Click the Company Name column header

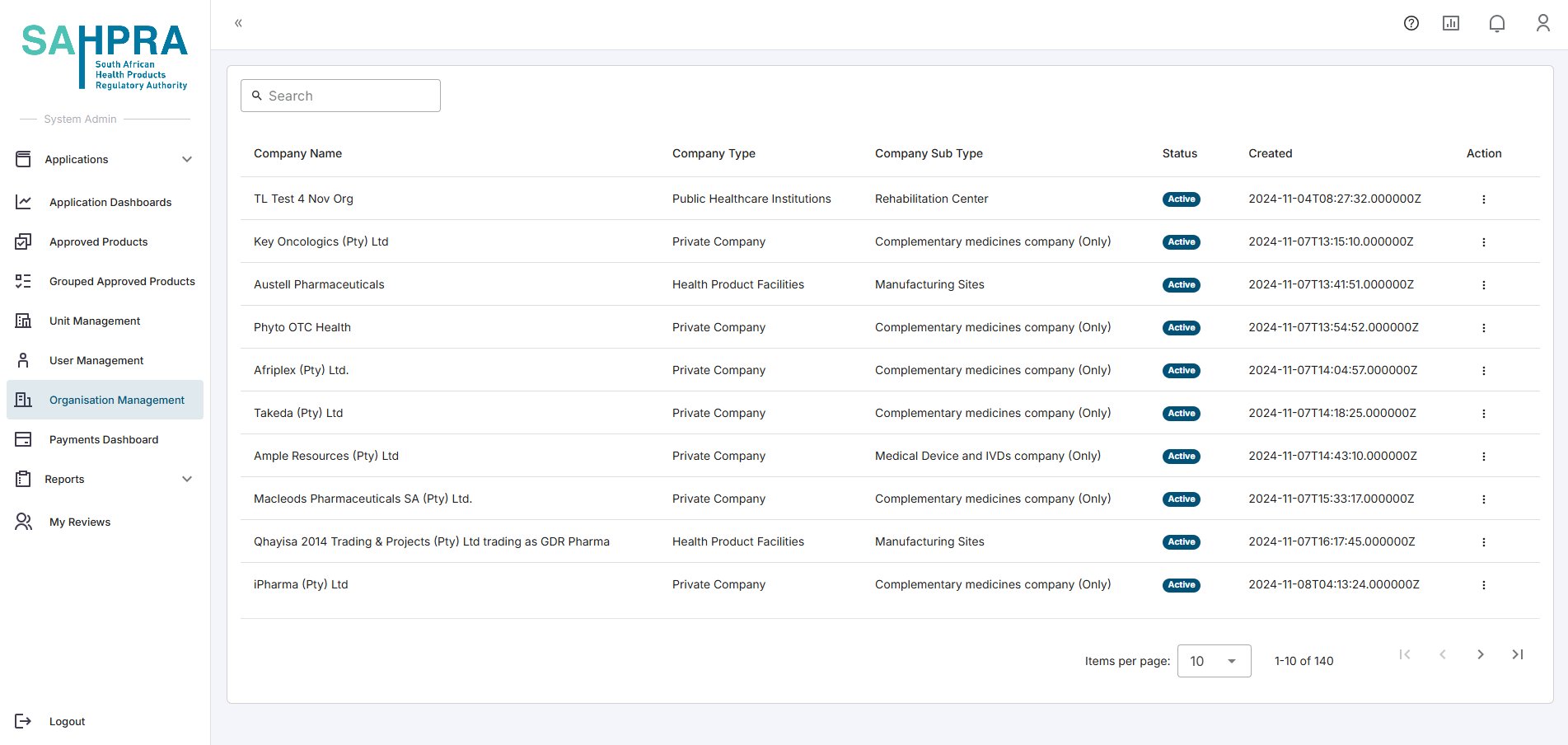[297, 153]
